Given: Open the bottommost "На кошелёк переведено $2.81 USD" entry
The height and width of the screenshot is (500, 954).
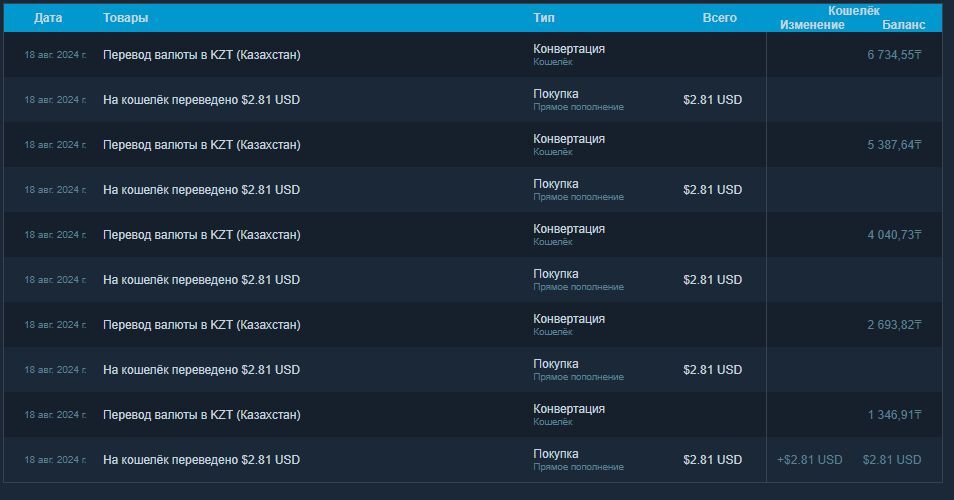Looking at the screenshot, I should click(x=201, y=460).
